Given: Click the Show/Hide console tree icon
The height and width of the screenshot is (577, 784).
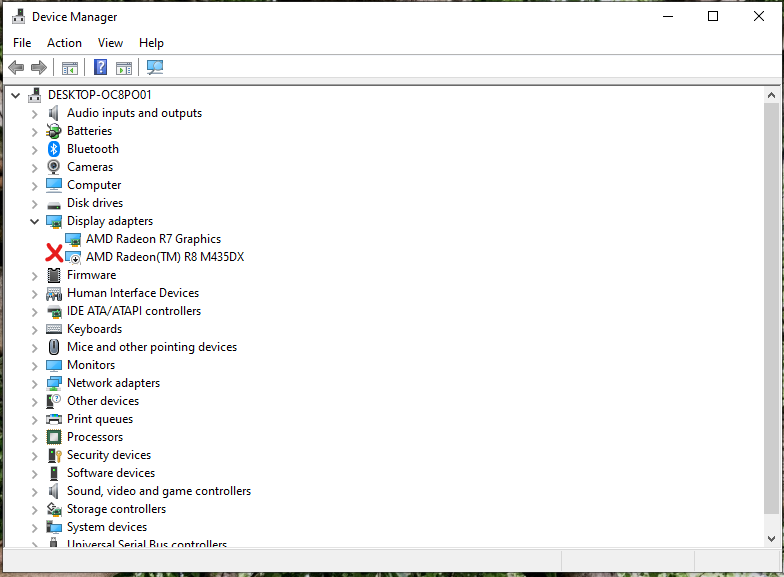Looking at the screenshot, I should [x=70, y=68].
